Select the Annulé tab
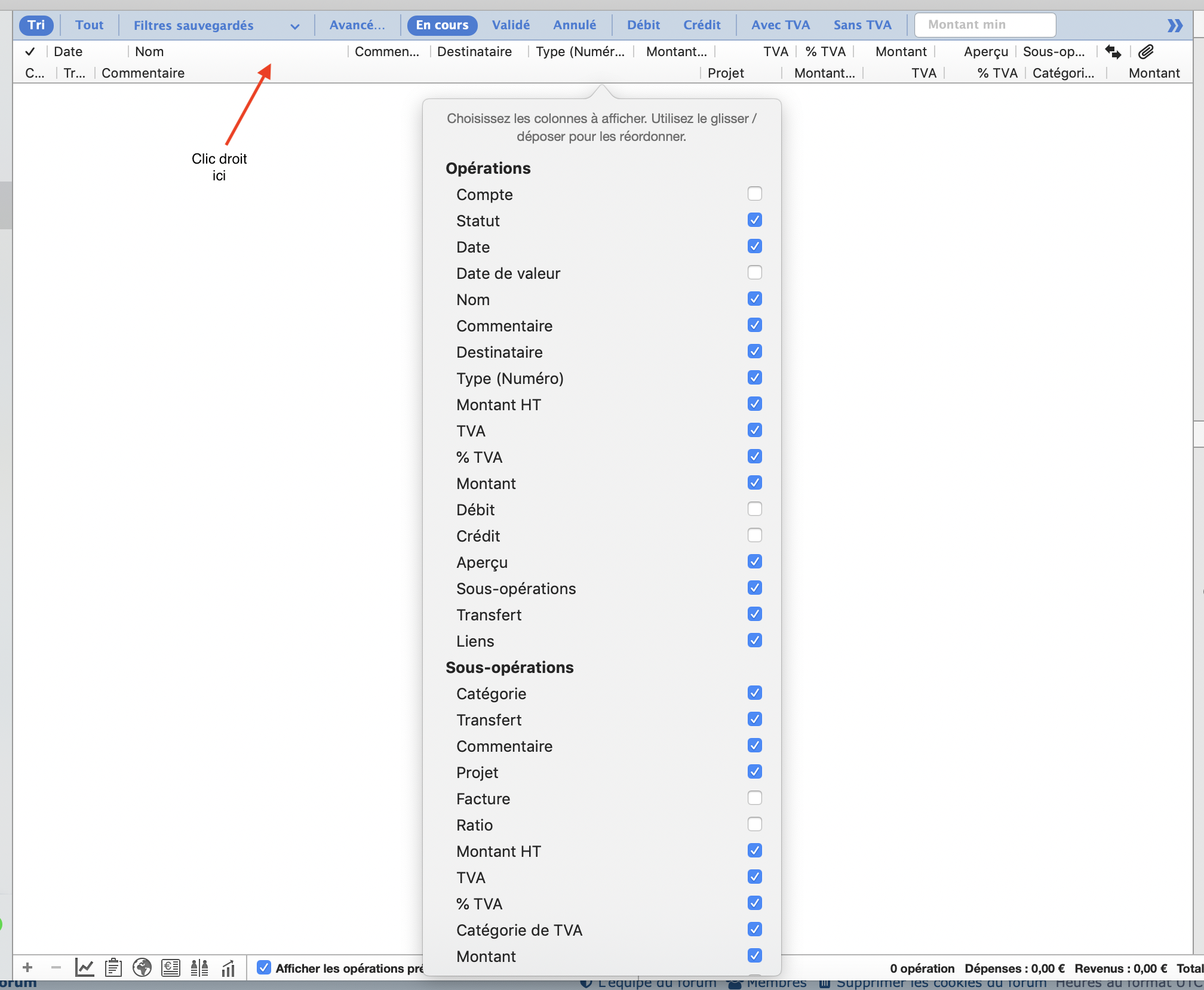This screenshot has height=990, width=1204. [577, 24]
